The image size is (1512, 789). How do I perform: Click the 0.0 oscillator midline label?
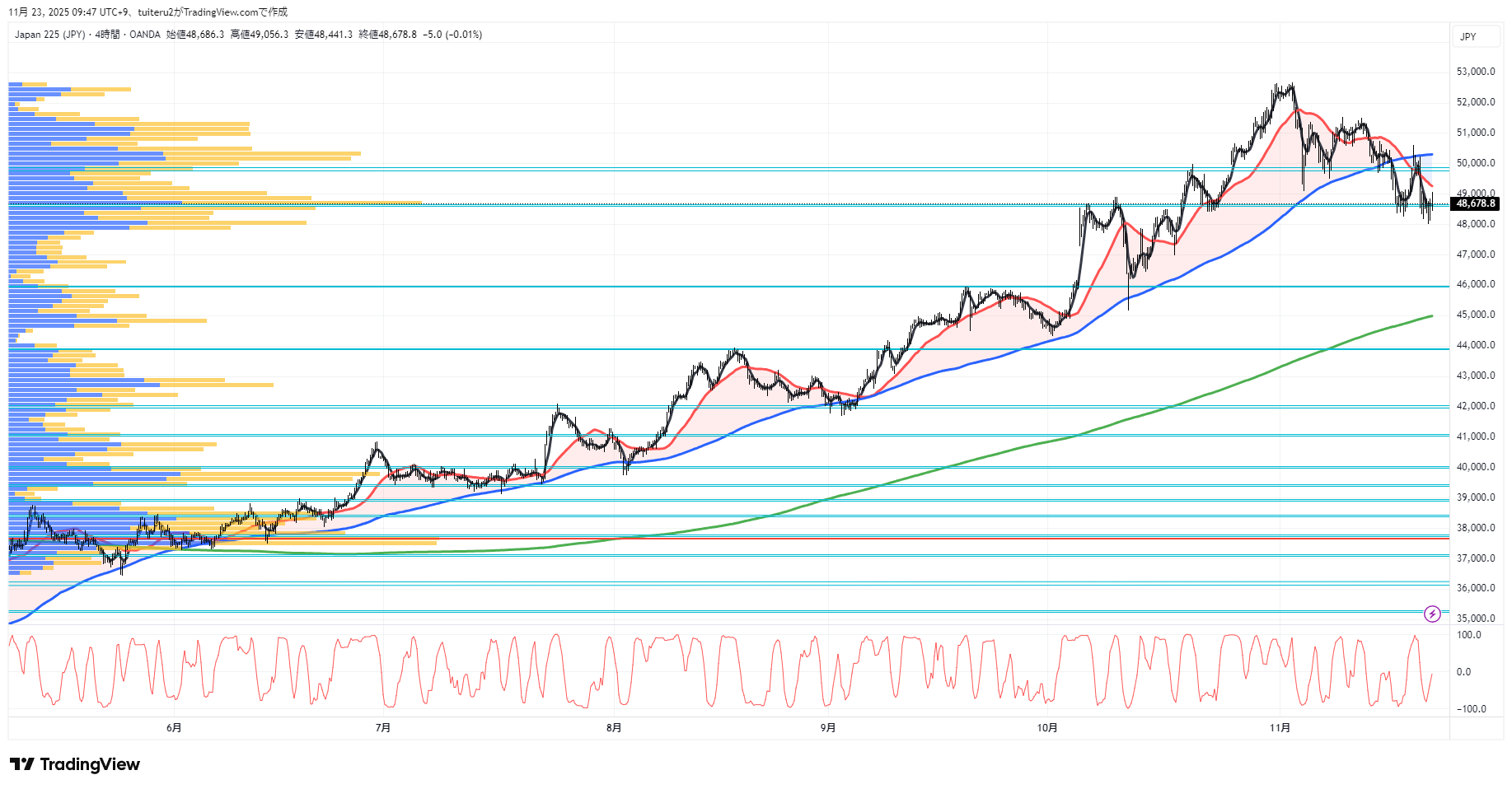(x=1463, y=672)
